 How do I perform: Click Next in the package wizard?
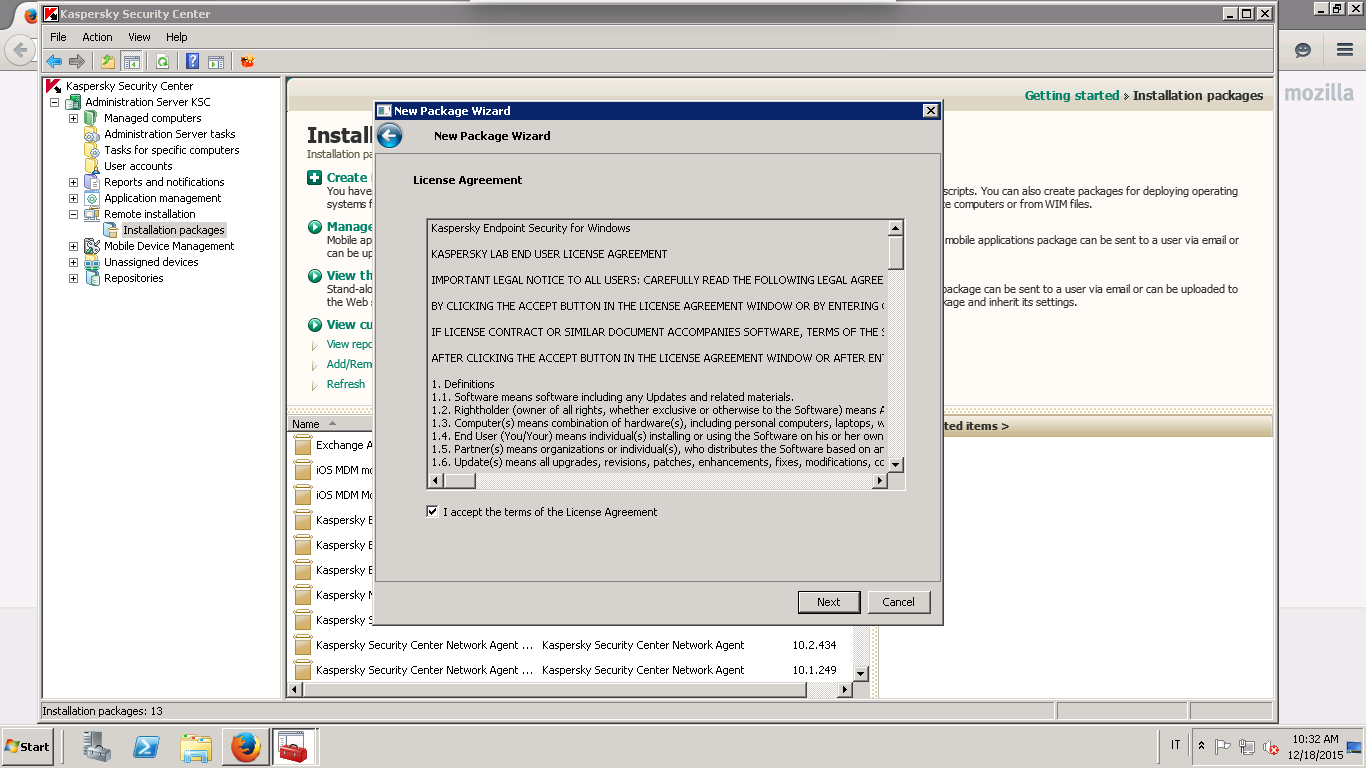(828, 602)
